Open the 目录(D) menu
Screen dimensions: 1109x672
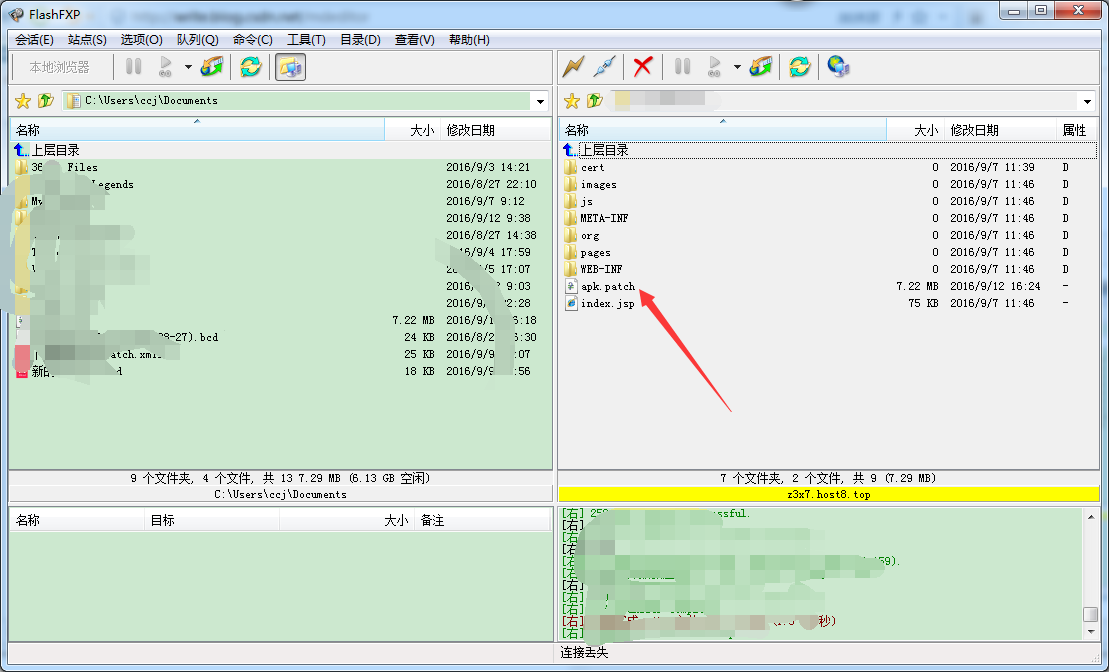[x=360, y=40]
